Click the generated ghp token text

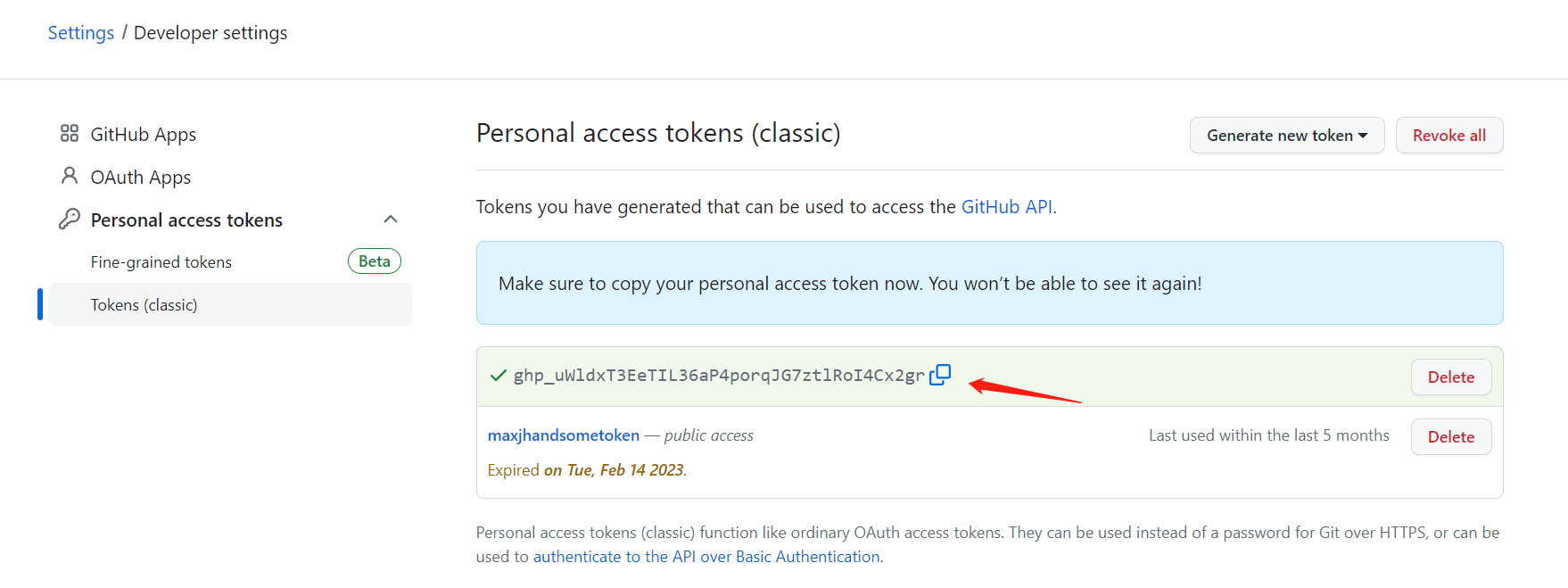pos(718,376)
